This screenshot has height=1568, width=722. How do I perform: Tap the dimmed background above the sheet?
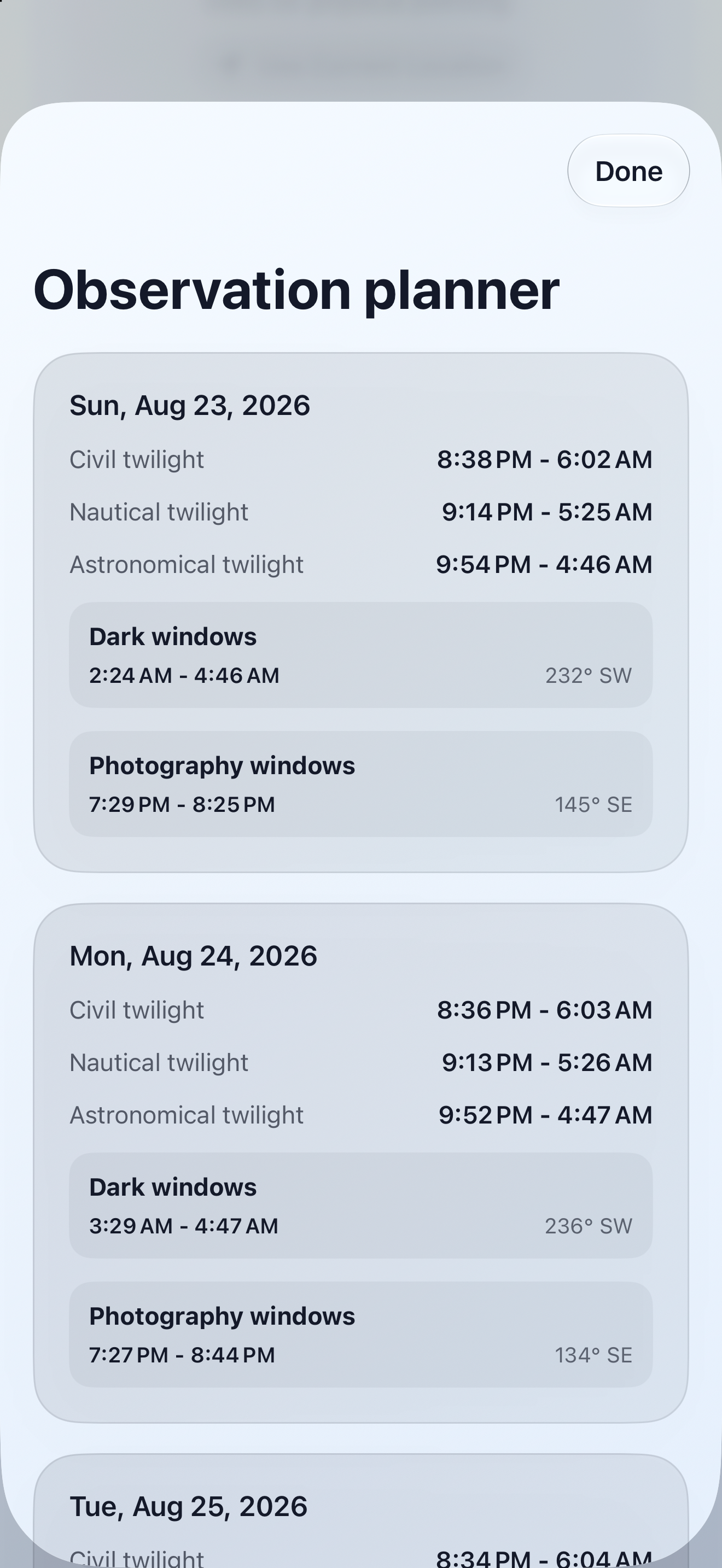[x=361, y=49]
